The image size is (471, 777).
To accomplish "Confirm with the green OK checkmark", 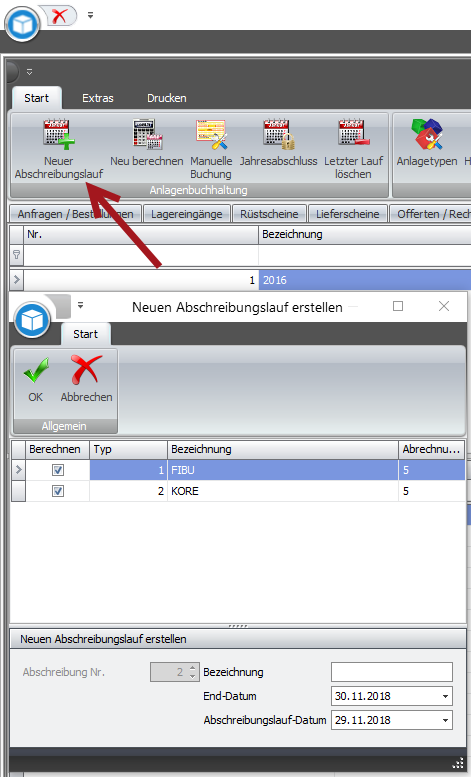I will coord(36,371).
